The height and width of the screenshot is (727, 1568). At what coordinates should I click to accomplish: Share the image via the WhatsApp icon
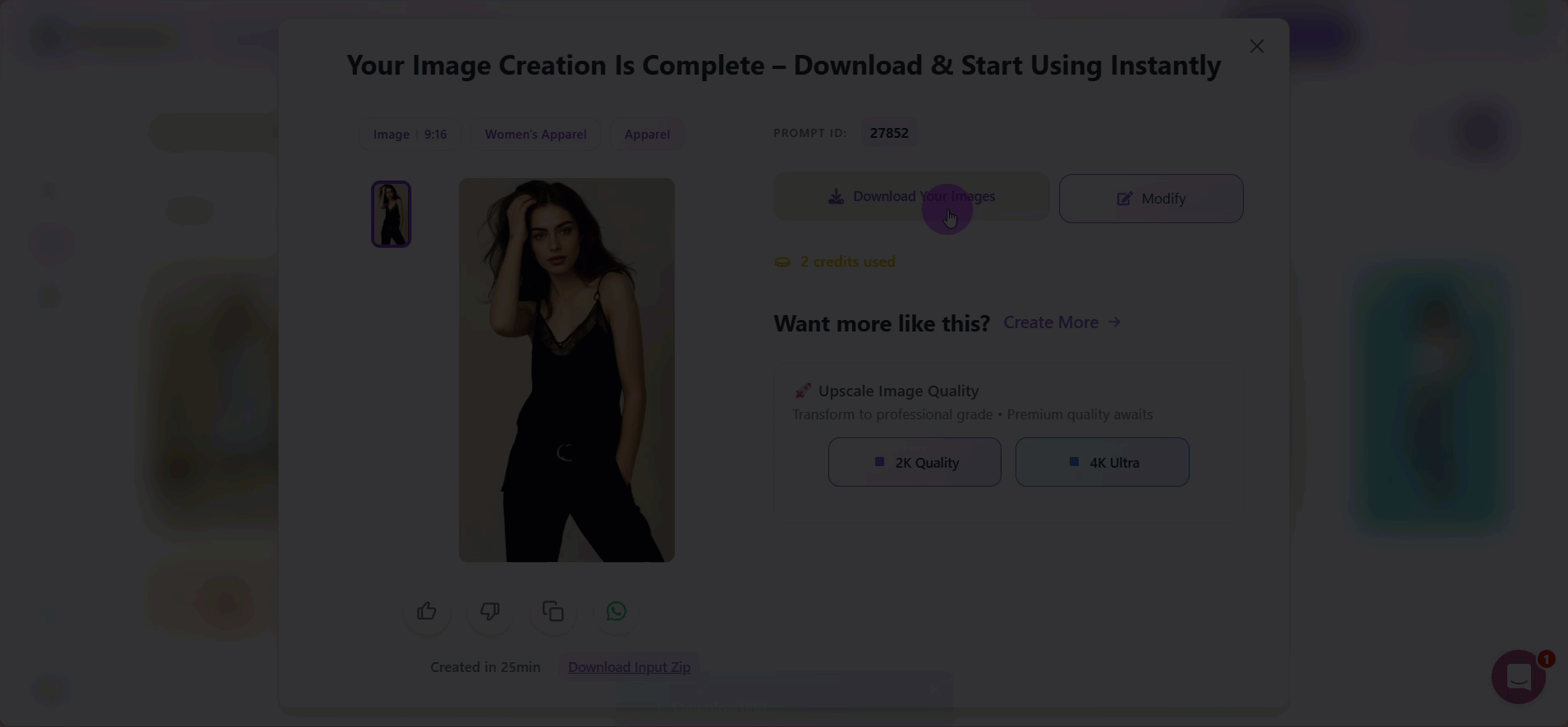(x=617, y=611)
